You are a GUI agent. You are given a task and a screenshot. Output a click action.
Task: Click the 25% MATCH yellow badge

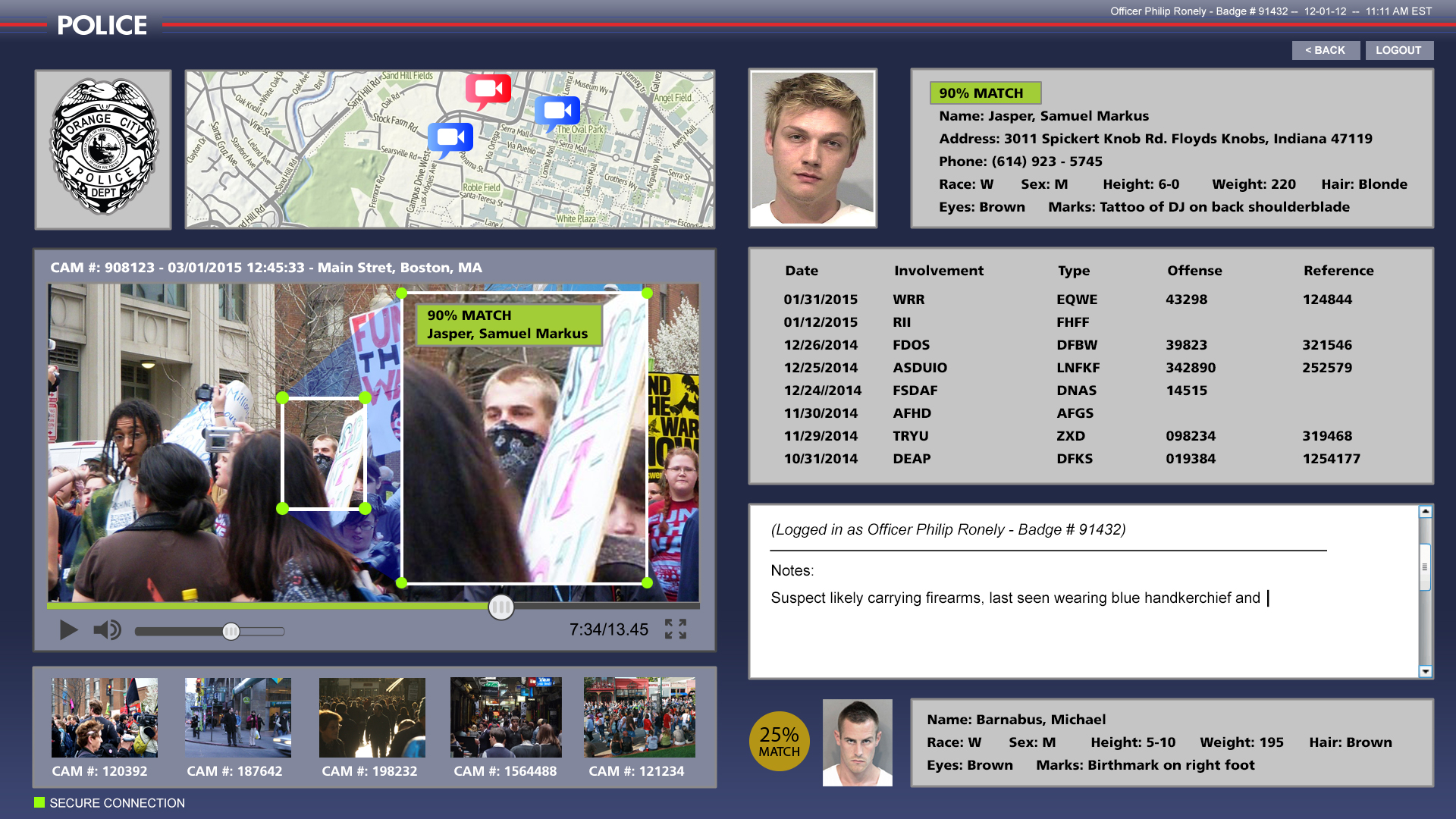click(779, 741)
